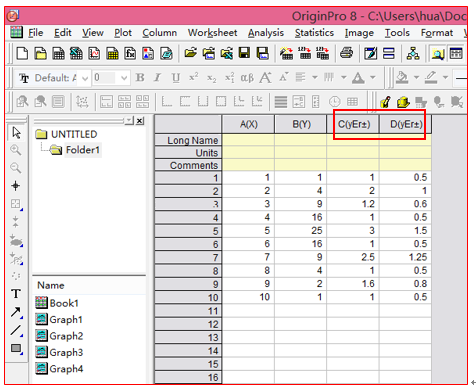Click the Decrease Font Size icon
Viewport: 476px width, 390px height.
(x=284, y=77)
